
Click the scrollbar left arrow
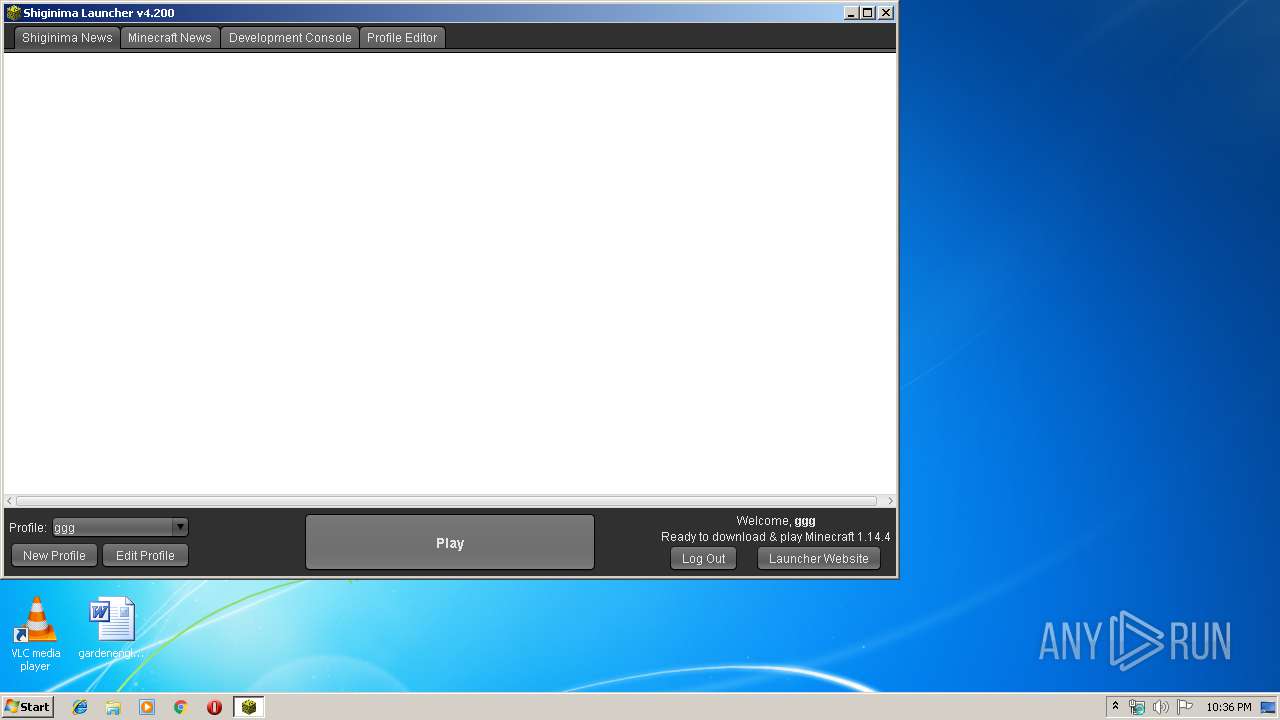10,501
